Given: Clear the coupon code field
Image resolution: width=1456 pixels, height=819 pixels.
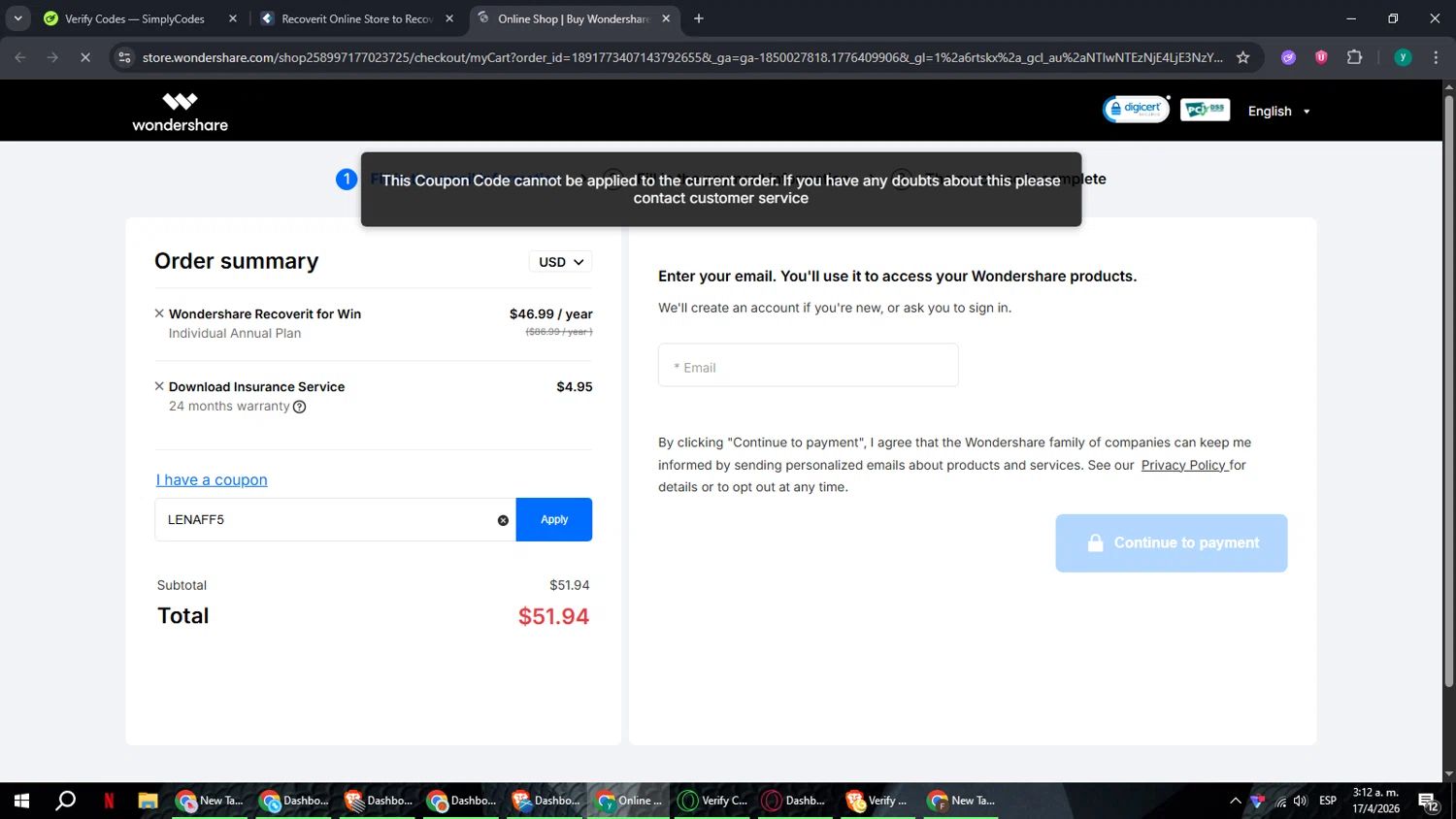Looking at the screenshot, I should (503, 520).
